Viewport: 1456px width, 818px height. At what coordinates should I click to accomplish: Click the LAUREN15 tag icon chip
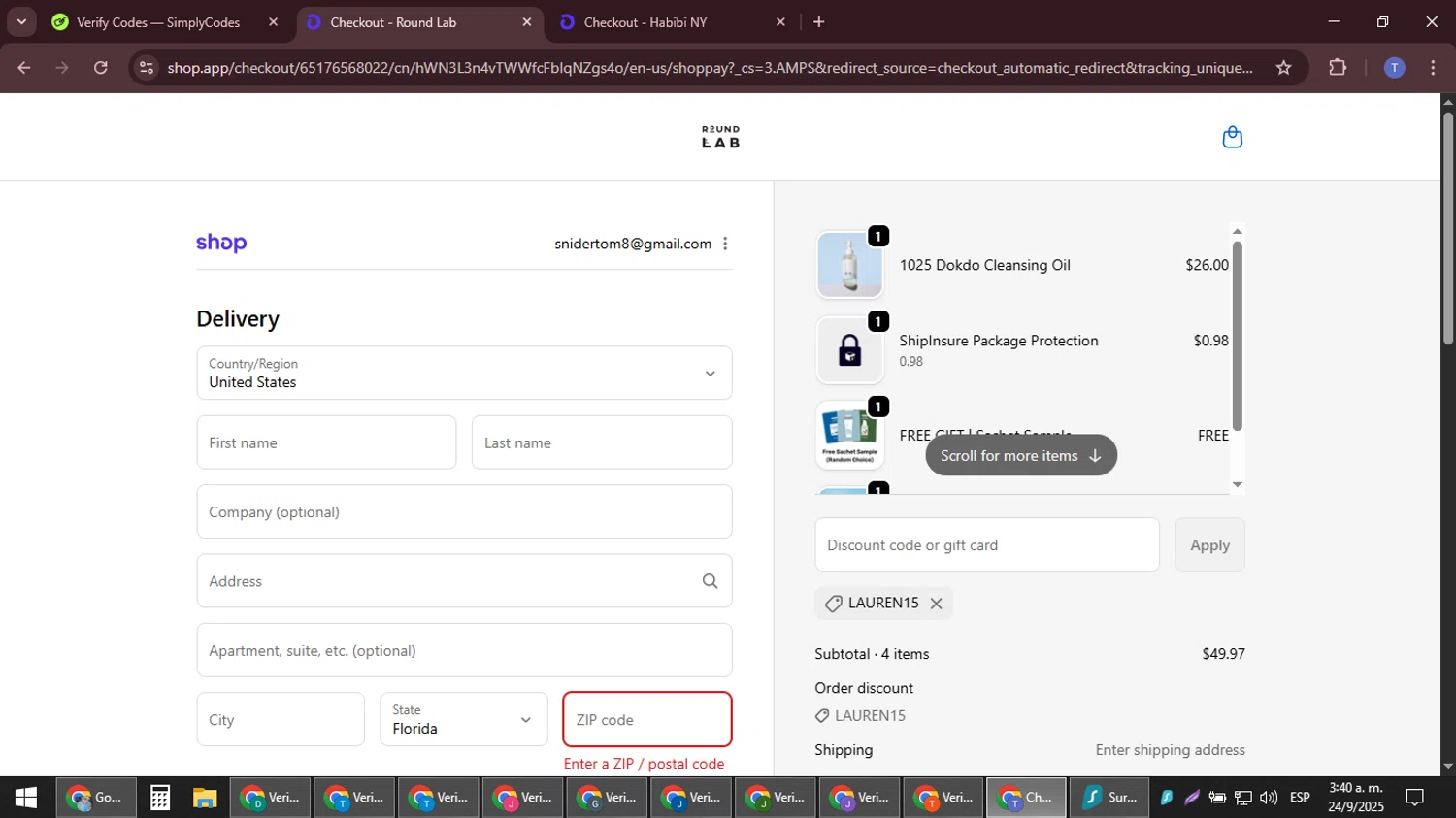click(x=883, y=604)
